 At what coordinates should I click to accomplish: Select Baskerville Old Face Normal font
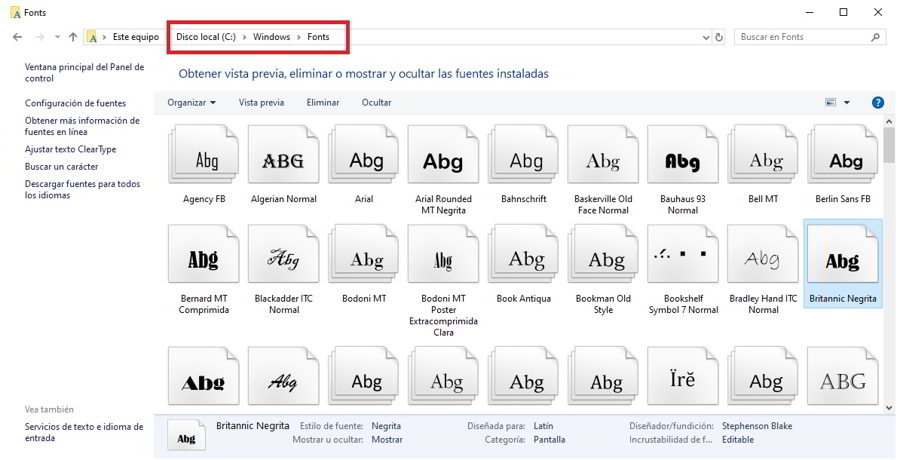pos(603,154)
